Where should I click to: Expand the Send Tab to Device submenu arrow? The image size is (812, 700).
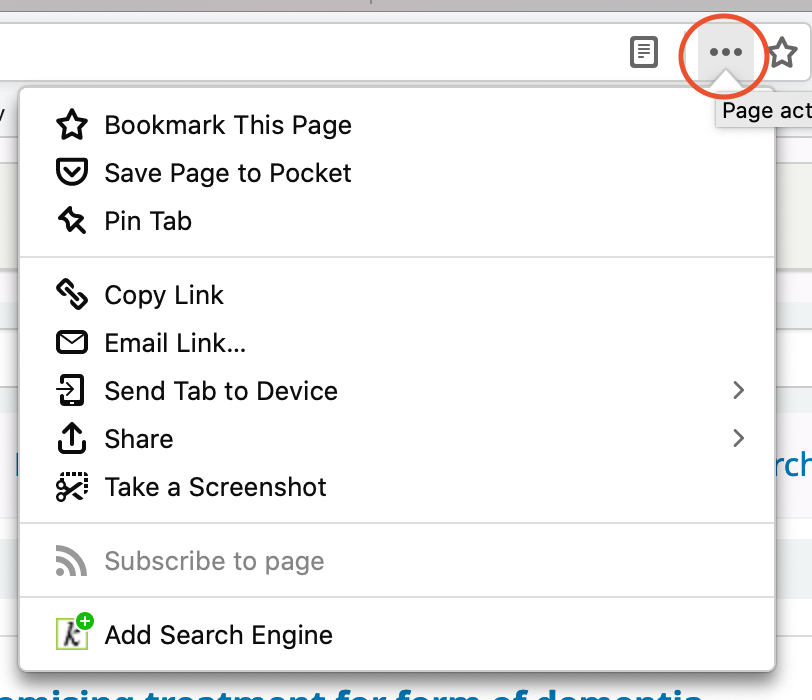(x=739, y=391)
